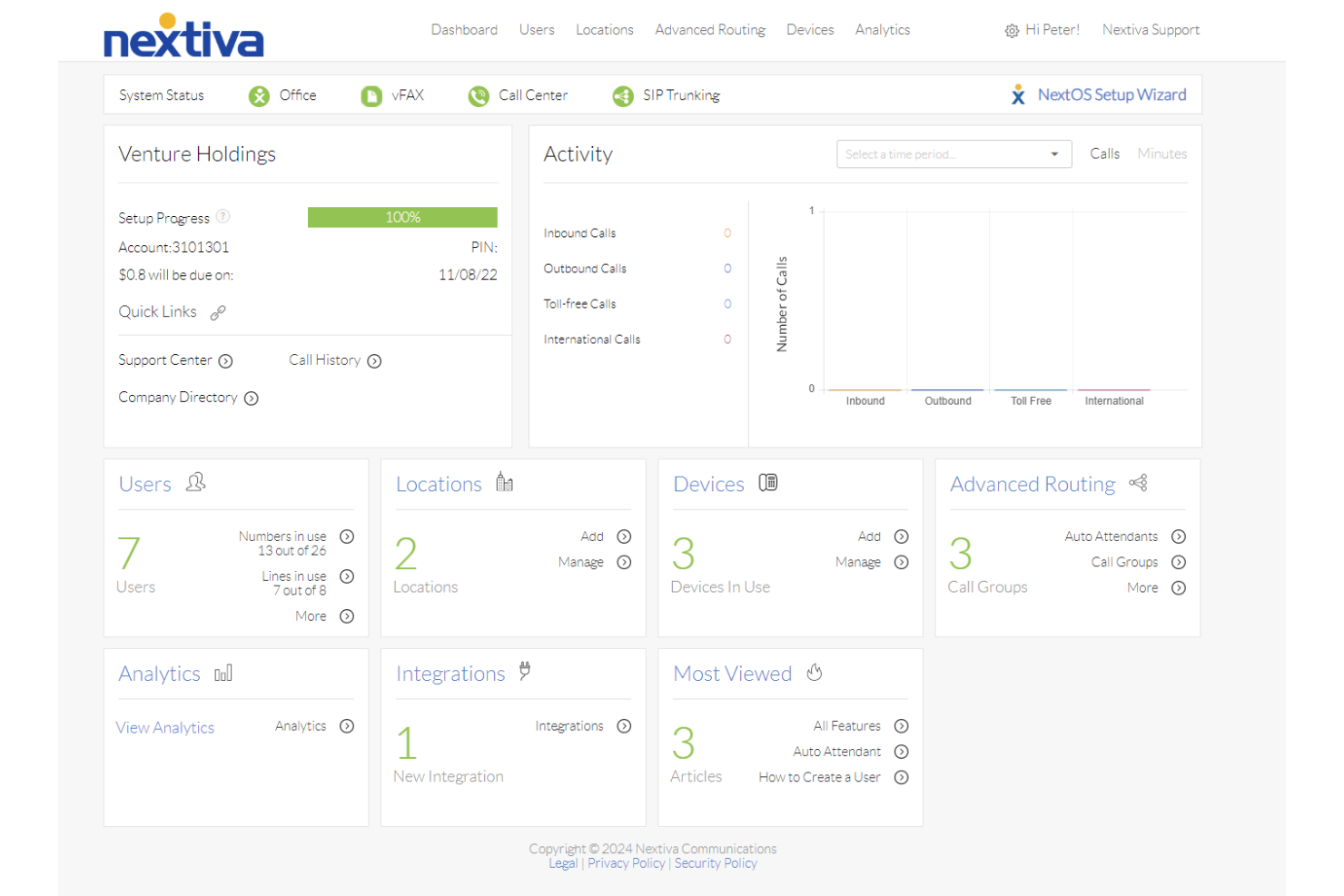Open the Select a time period dropdown
Viewport: 1344px width, 896px height.
[x=954, y=154]
